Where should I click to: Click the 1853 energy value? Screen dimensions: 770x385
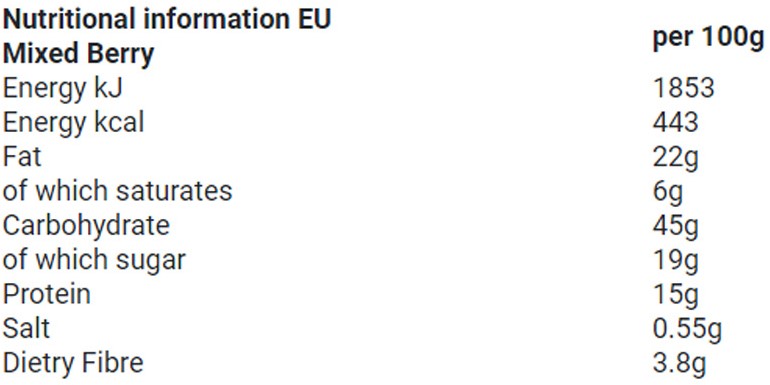(683, 88)
